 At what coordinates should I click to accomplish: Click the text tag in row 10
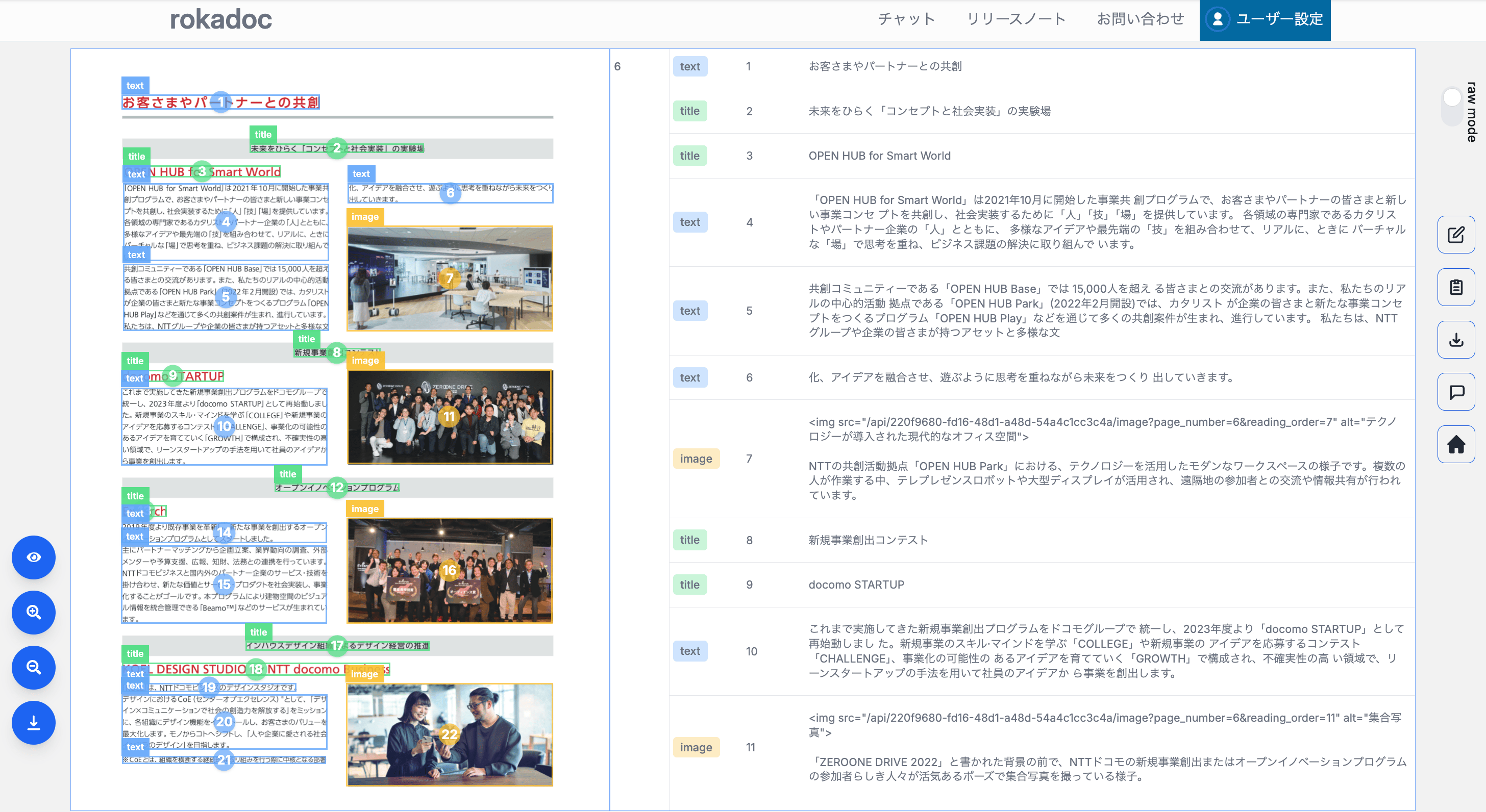[690, 651]
